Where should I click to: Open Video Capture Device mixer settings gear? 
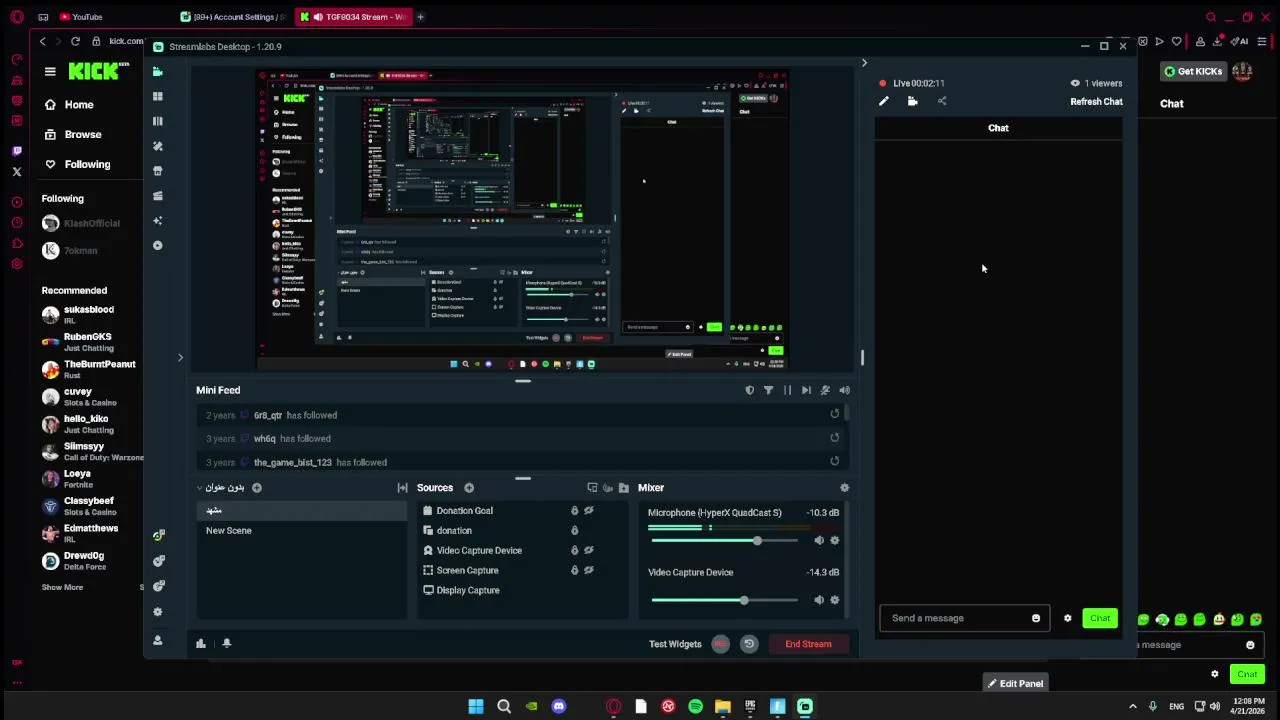pos(835,600)
